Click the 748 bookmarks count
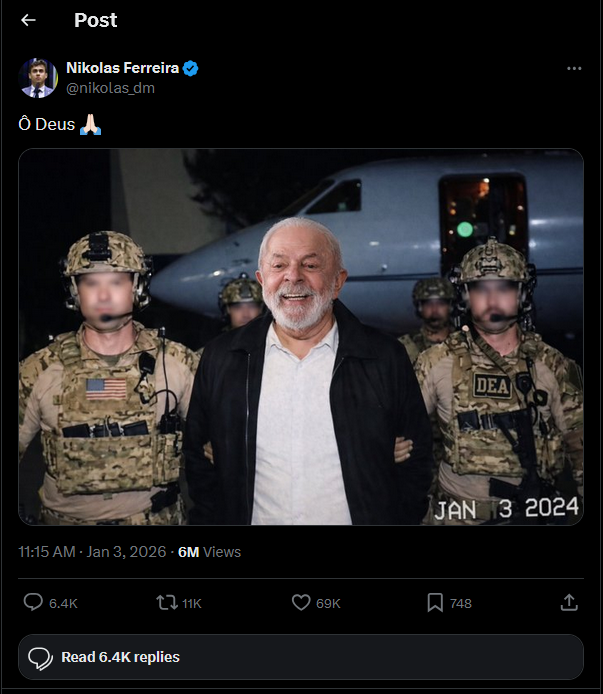Viewport: 603px width, 694px height. coord(460,603)
